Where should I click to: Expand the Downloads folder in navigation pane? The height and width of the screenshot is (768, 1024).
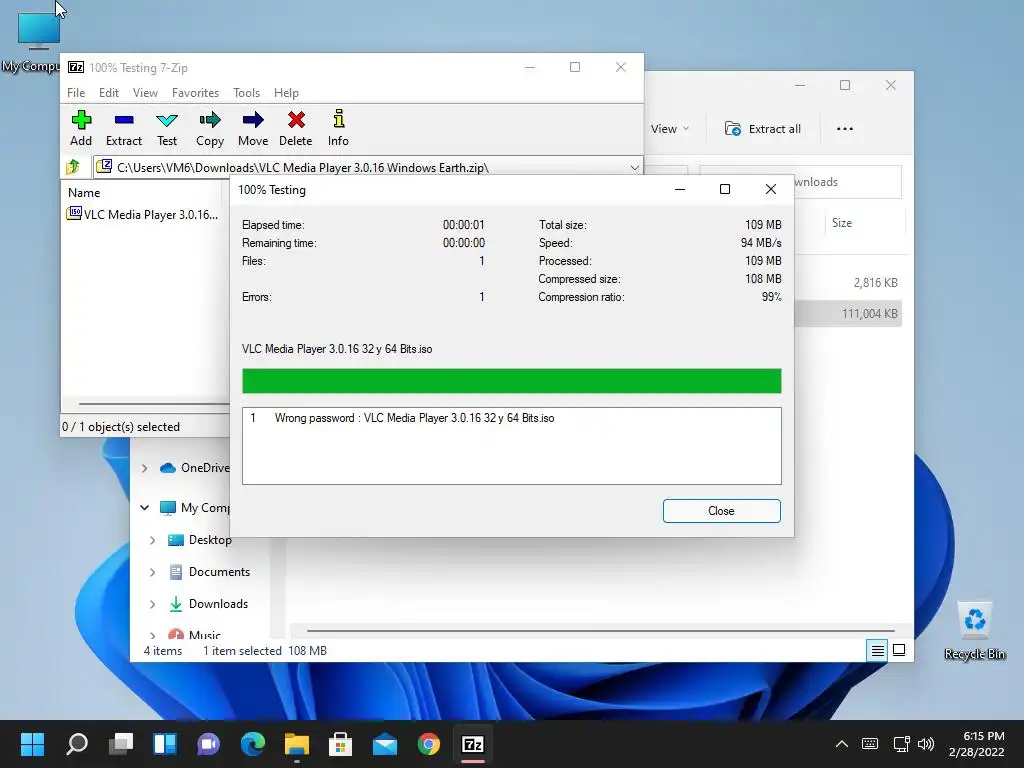[x=152, y=604]
